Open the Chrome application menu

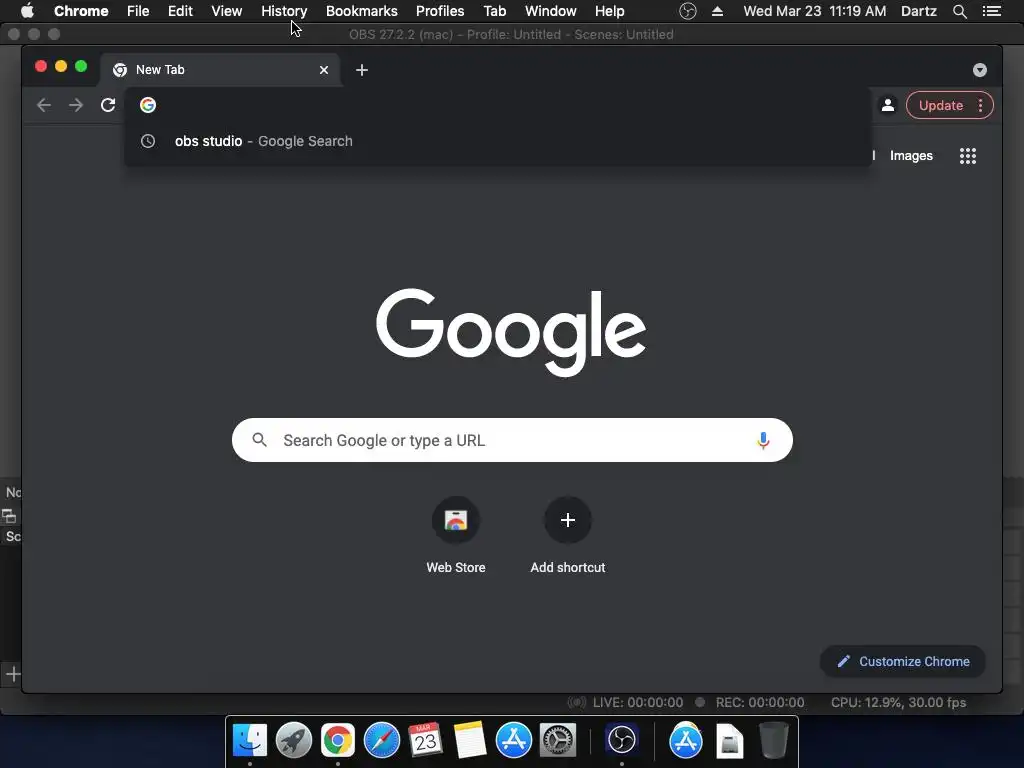pos(81,11)
